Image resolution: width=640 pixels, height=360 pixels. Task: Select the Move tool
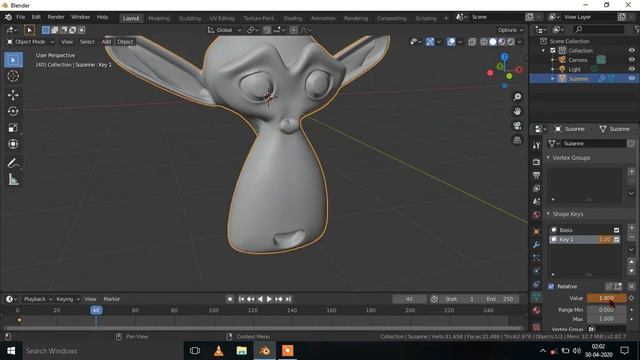pos(13,95)
